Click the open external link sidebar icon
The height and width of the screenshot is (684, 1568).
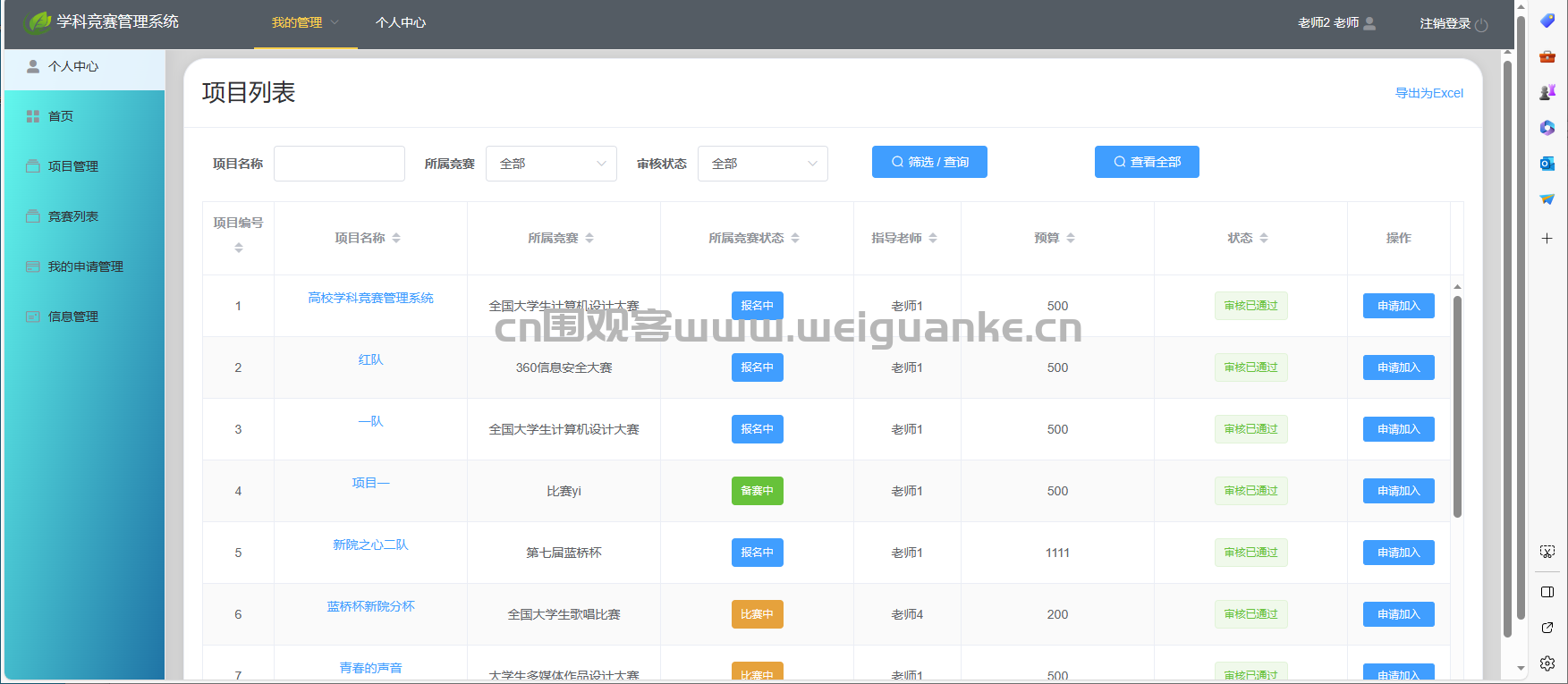(x=1547, y=628)
